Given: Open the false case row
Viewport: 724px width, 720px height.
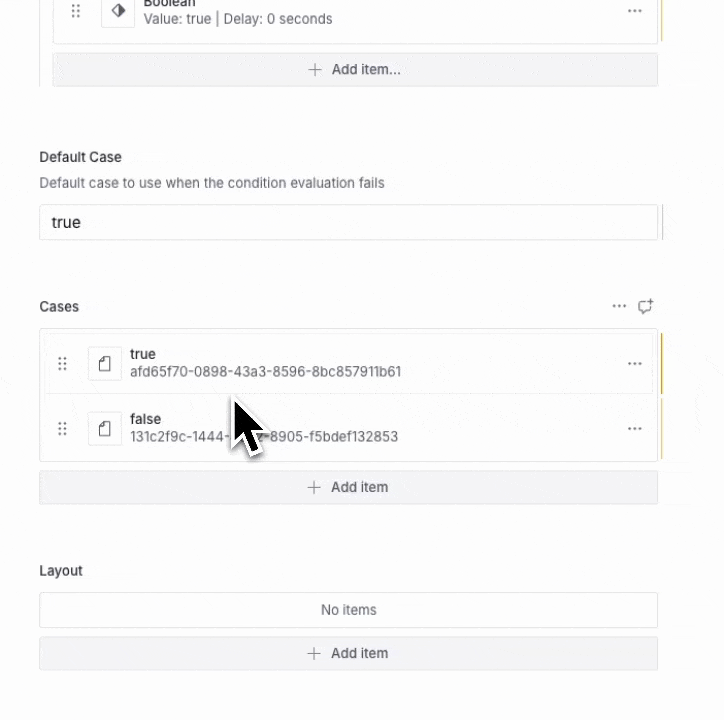Looking at the screenshot, I should [x=400, y=428].
